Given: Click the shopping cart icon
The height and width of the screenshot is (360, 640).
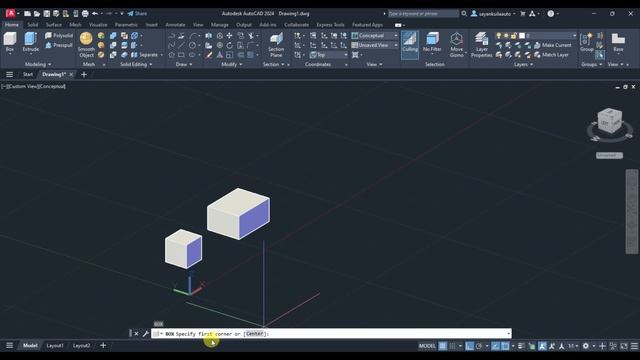Looking at the screenshot, I should pos(522,13).
